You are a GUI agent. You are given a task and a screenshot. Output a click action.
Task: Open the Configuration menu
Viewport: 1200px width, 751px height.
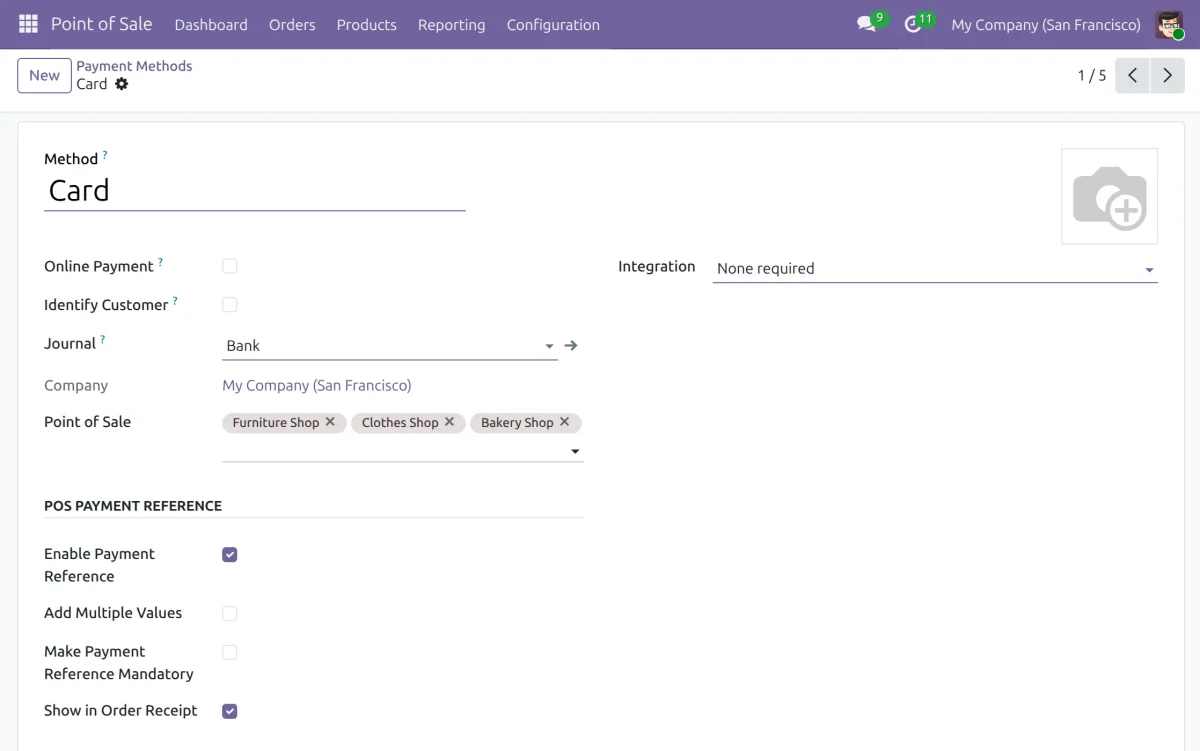tap(553, 24)
